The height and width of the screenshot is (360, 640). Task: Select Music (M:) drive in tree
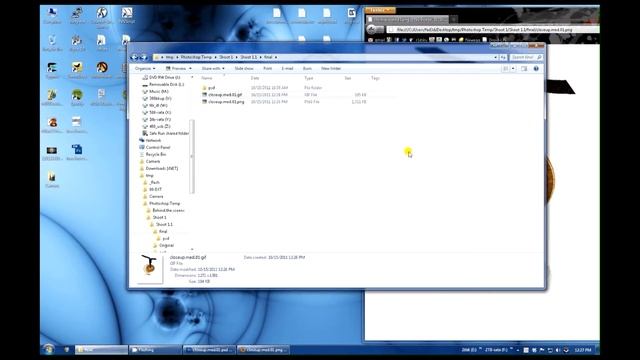point(156,91)
